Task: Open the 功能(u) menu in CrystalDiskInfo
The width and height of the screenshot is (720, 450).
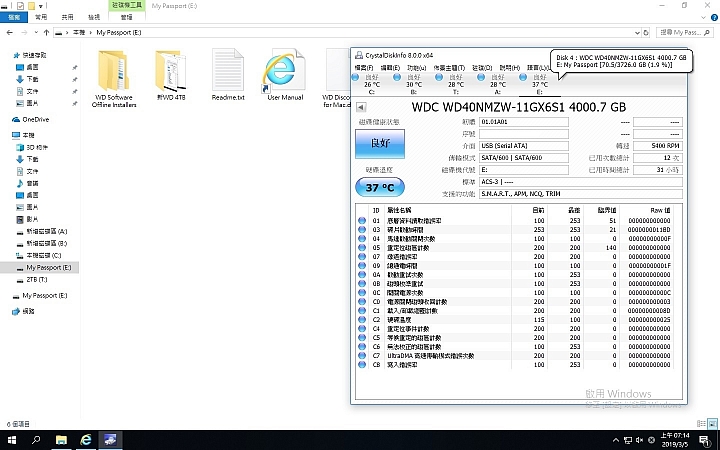Action: pos(417,68)
